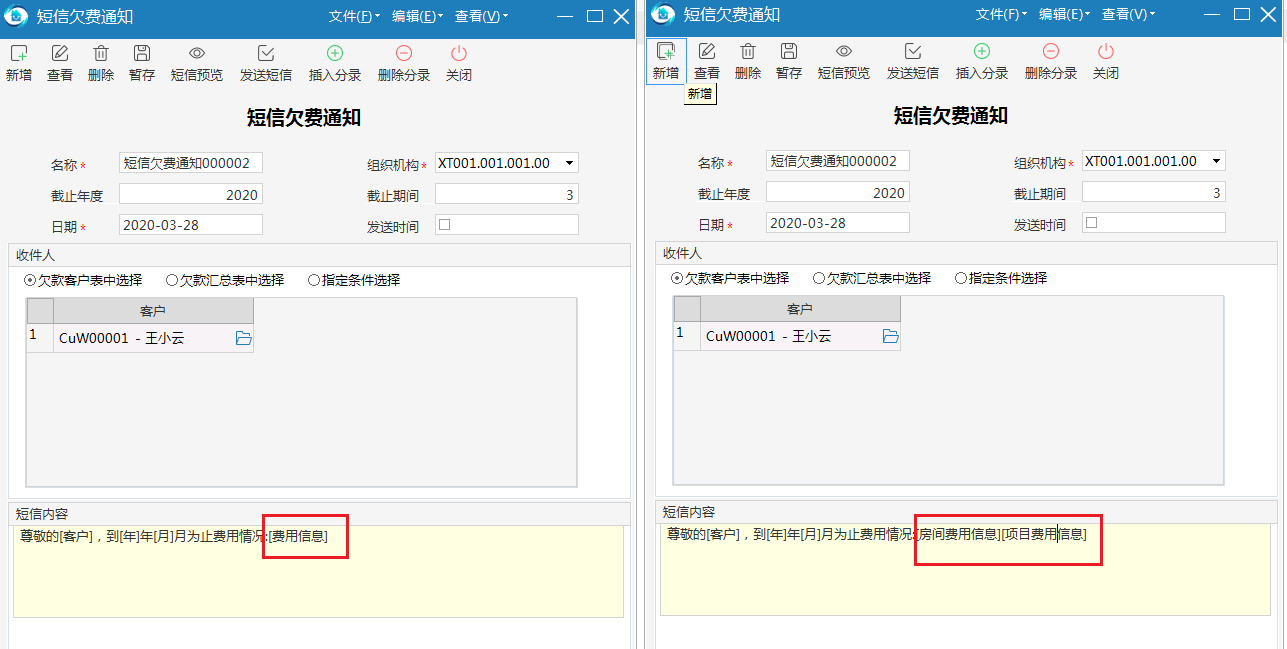Open 短信预览 eye icon in left window
1287x649 pixels.
click(x=197, y=53)
